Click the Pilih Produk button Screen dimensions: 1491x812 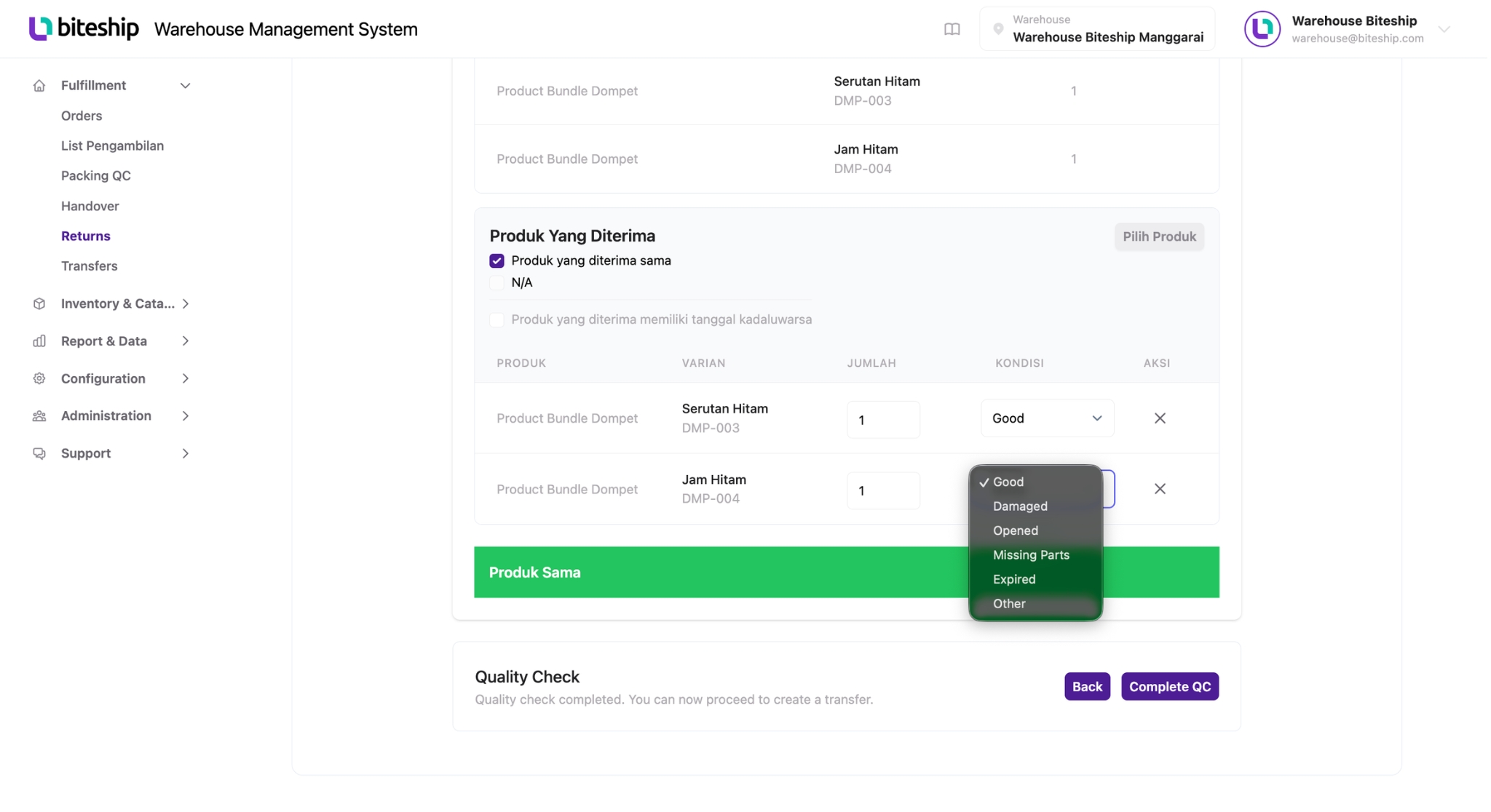[x=1159, y=236]
